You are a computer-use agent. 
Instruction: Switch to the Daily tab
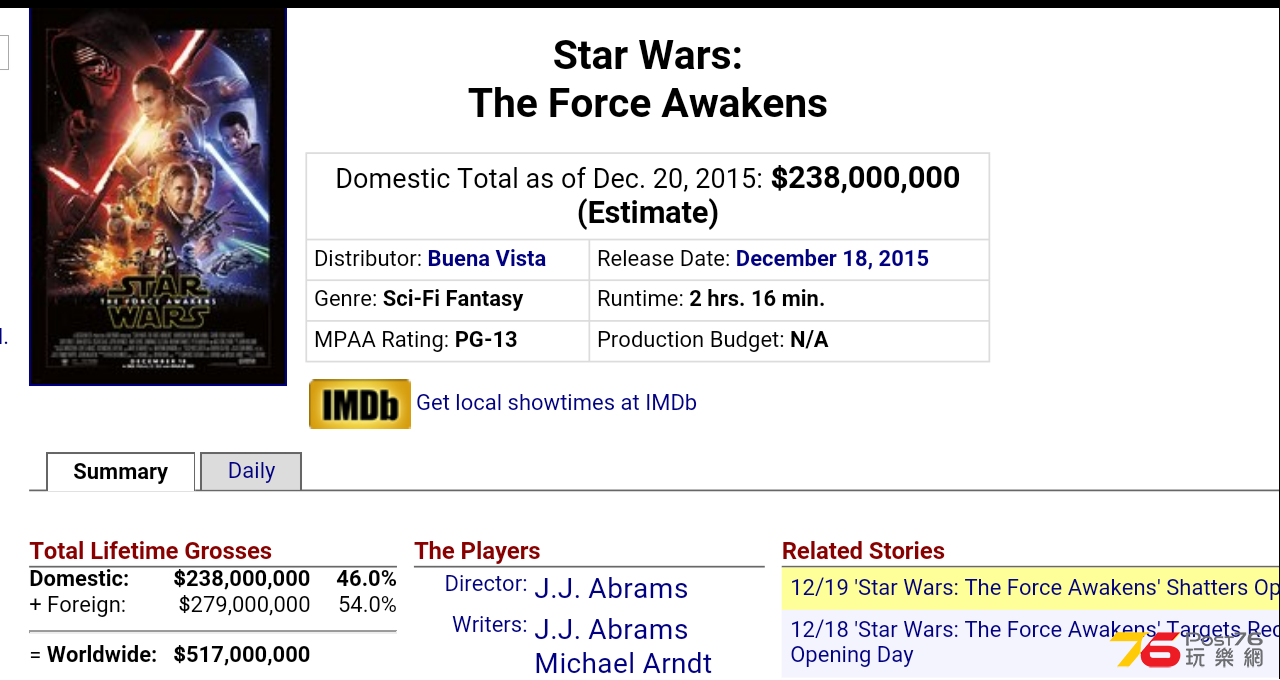pyautogui.click(x=251, y=471)
